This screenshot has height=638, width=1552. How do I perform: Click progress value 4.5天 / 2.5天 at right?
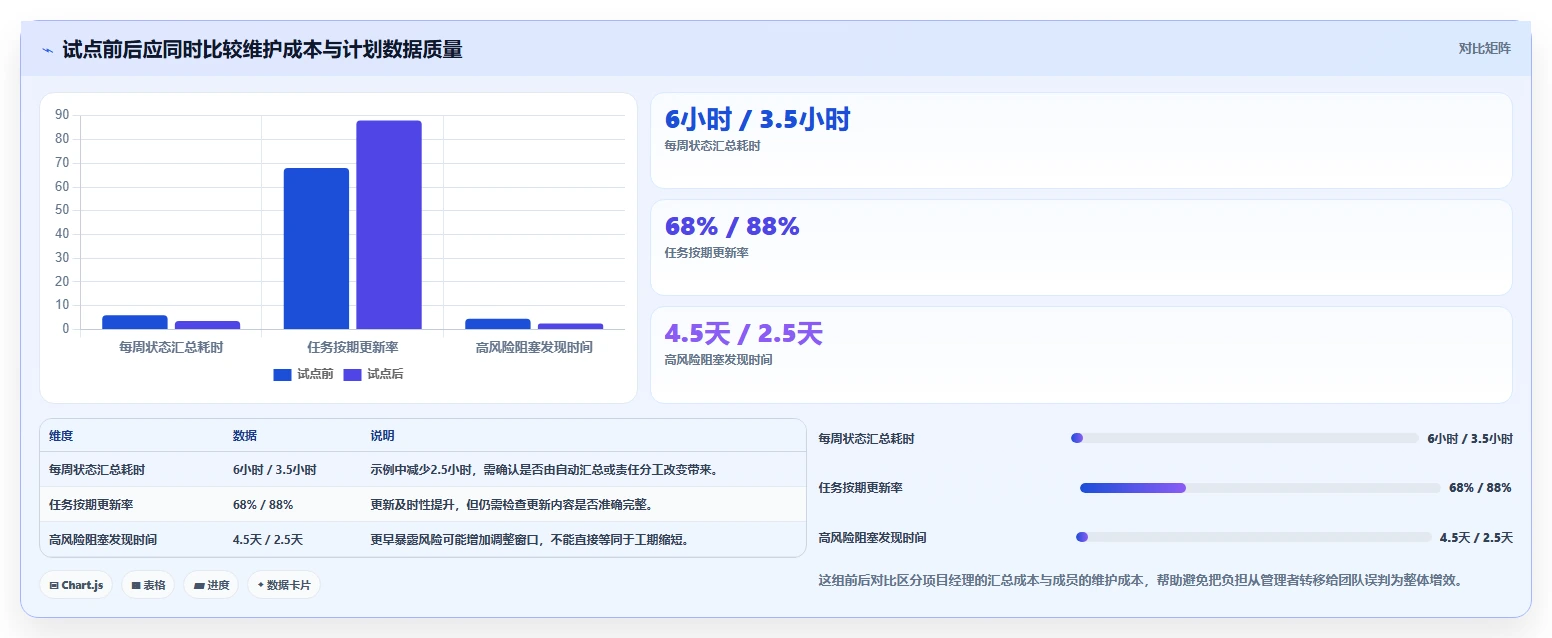[x=1476, y=538]
